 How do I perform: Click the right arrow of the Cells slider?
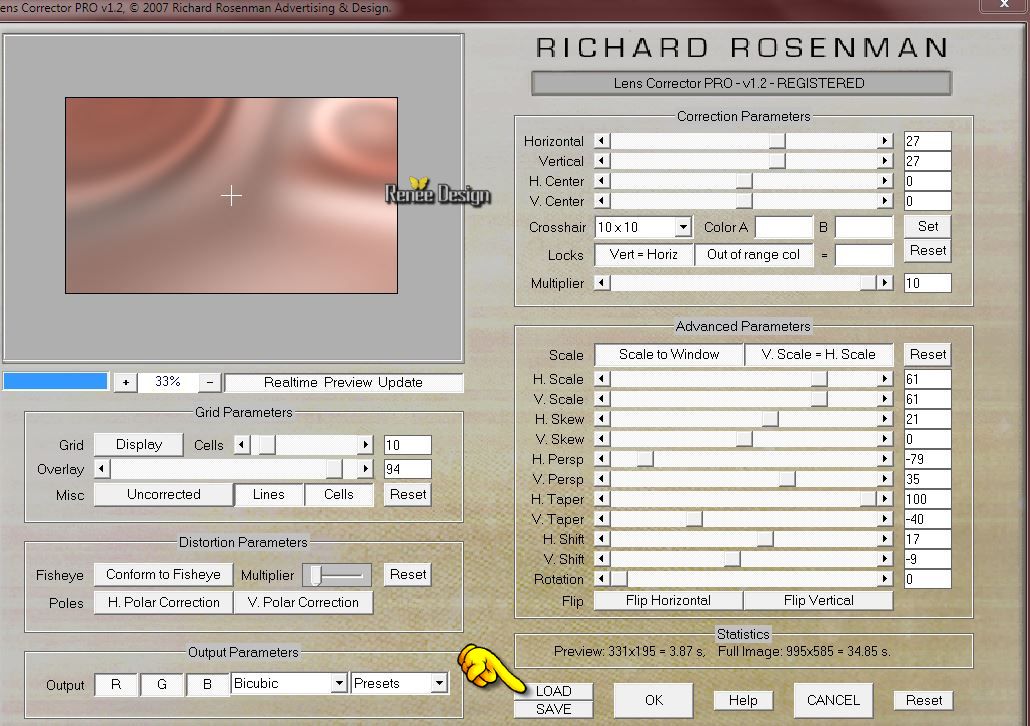(x=366, y=445)
